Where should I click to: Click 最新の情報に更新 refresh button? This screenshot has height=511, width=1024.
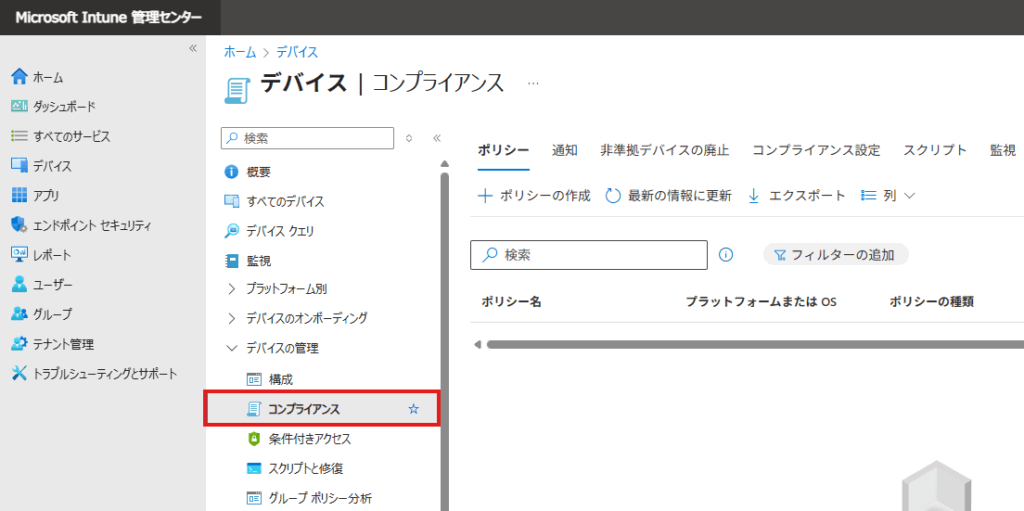coord(669,195)
